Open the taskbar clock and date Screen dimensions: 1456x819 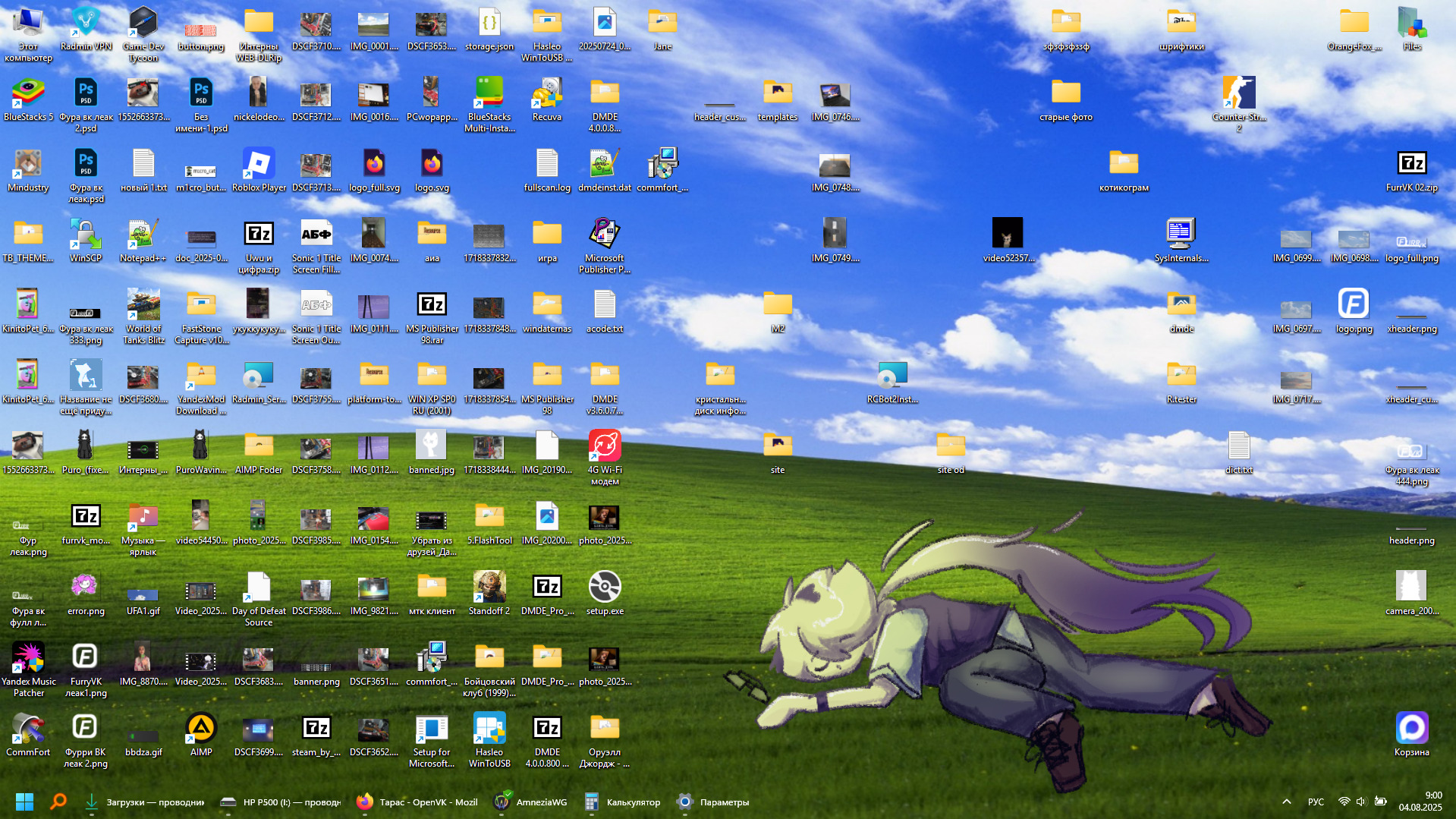(x=1420, y=802)
